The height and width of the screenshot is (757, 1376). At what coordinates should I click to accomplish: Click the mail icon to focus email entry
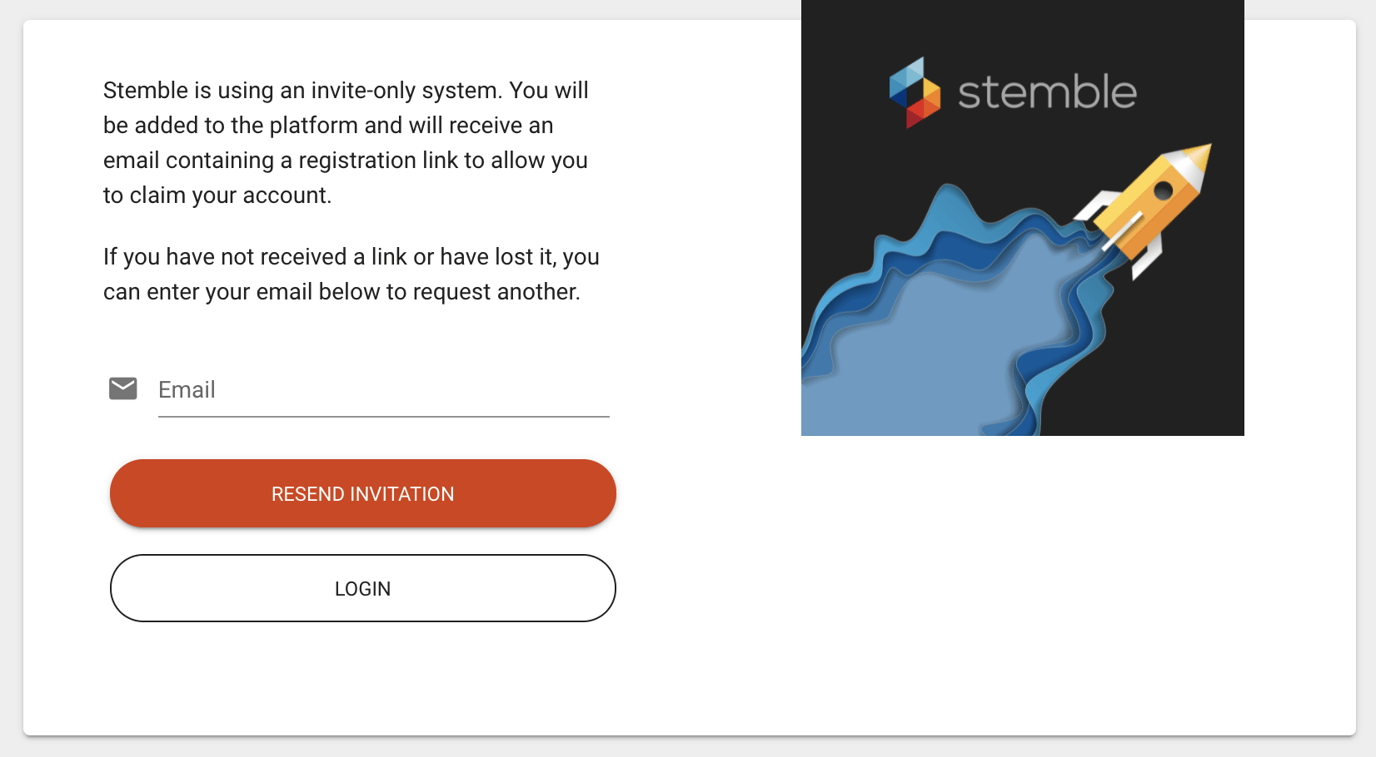pyautogui.click(x=122, y=388)
